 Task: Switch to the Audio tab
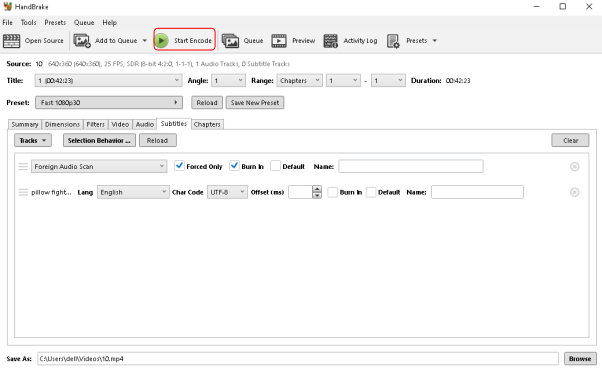point(145,124)
